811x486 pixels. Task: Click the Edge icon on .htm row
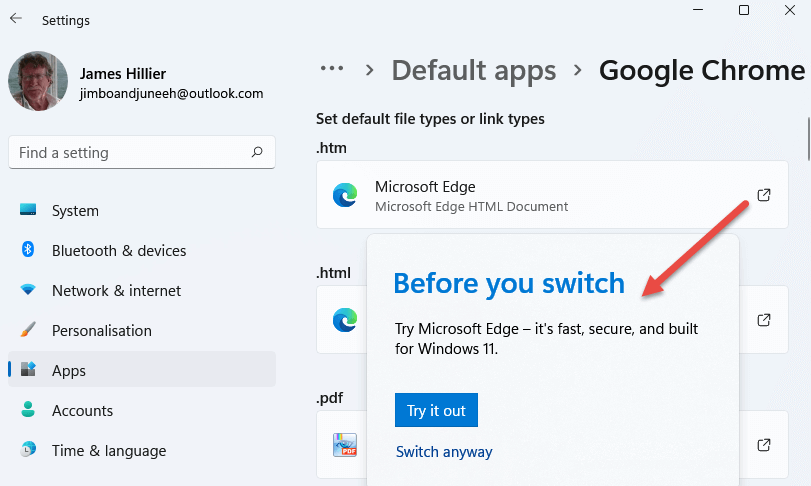[345, 195]
